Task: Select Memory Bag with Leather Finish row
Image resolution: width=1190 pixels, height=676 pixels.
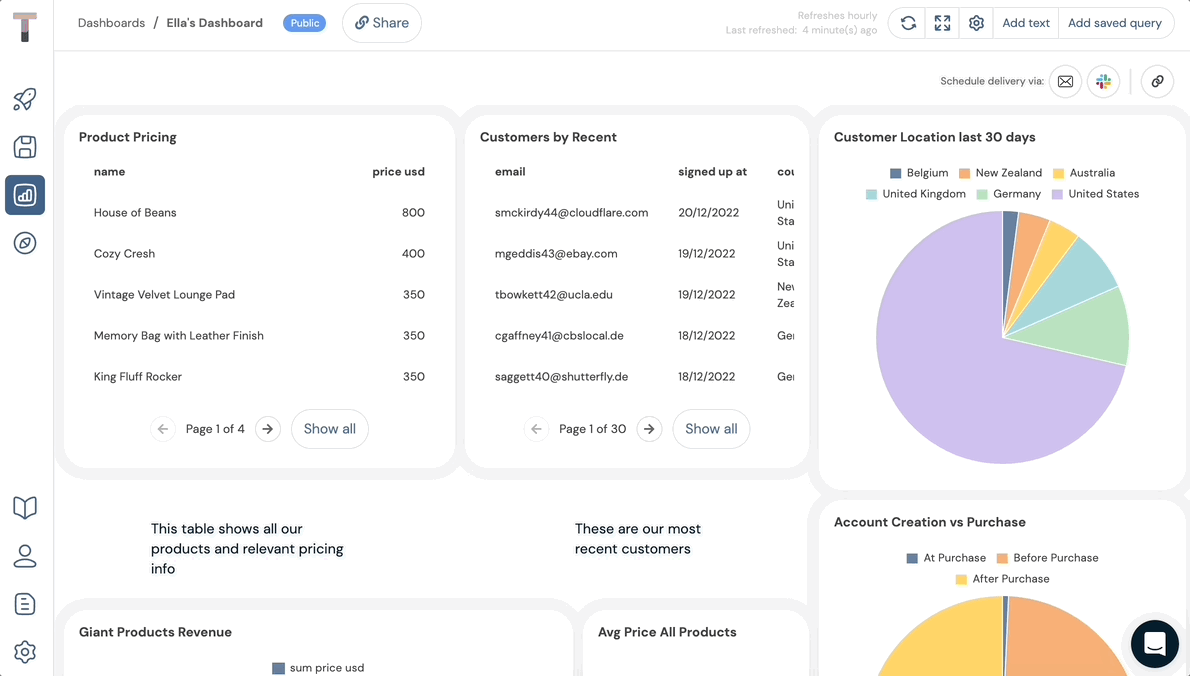Action: 259,336
